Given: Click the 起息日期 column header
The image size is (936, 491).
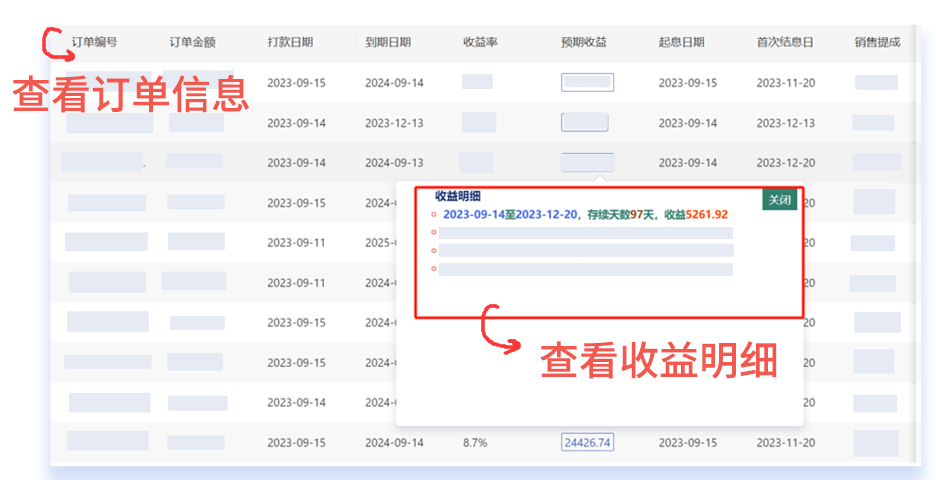Looking at the screenshot, I should pyautogui.click(x=681, y=43).
